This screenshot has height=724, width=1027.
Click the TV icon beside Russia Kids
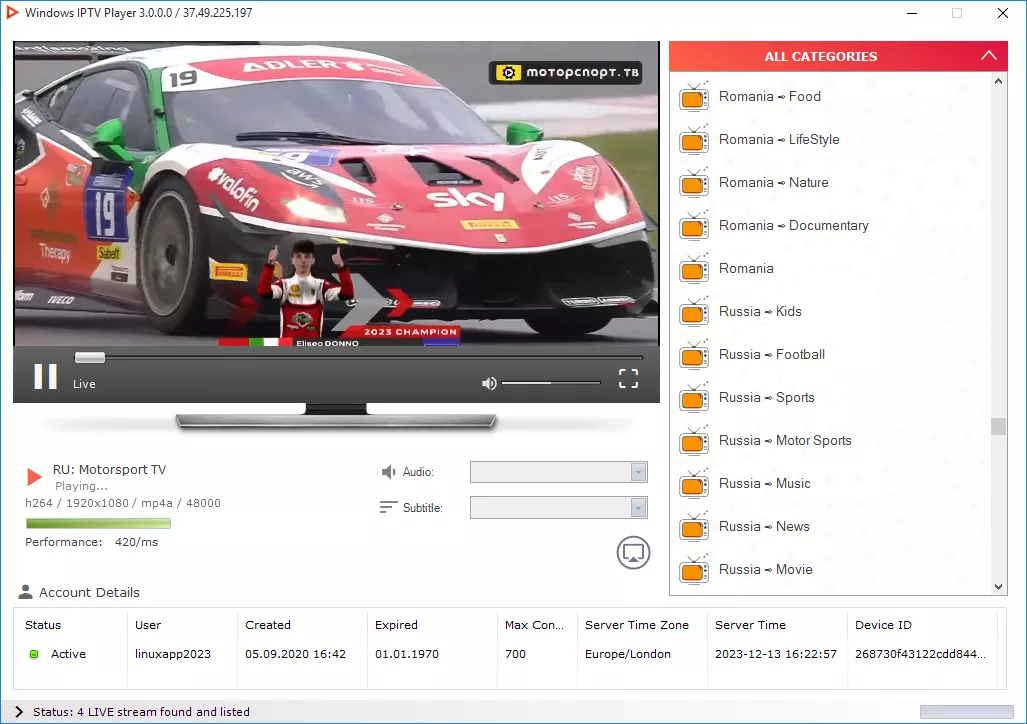694,312
